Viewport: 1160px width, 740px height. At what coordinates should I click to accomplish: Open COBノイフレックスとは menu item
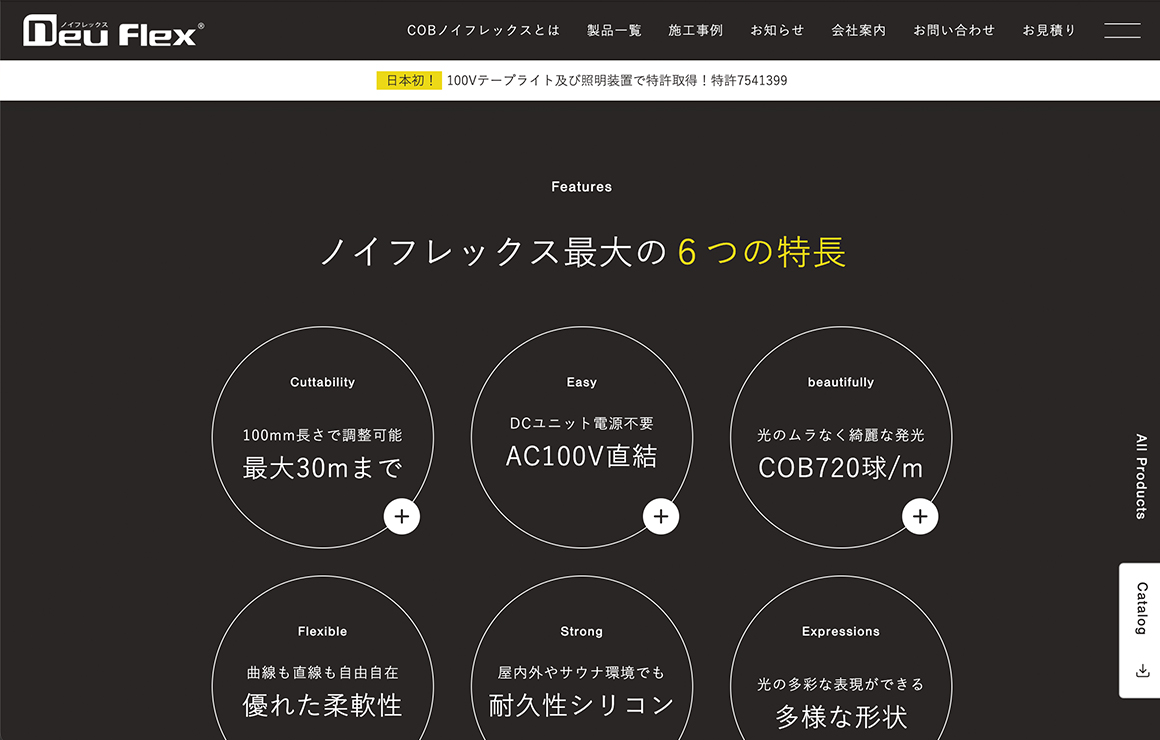(483, 30)
